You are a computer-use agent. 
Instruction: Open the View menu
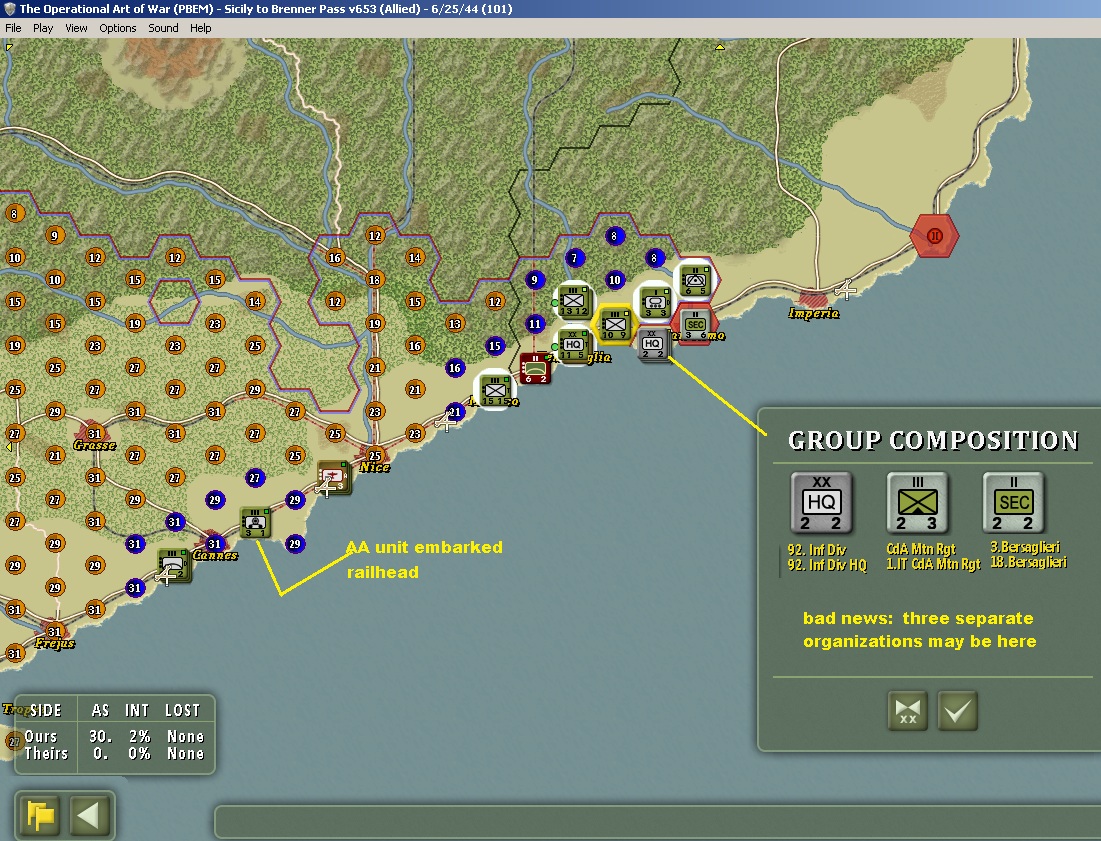(76, 28)
